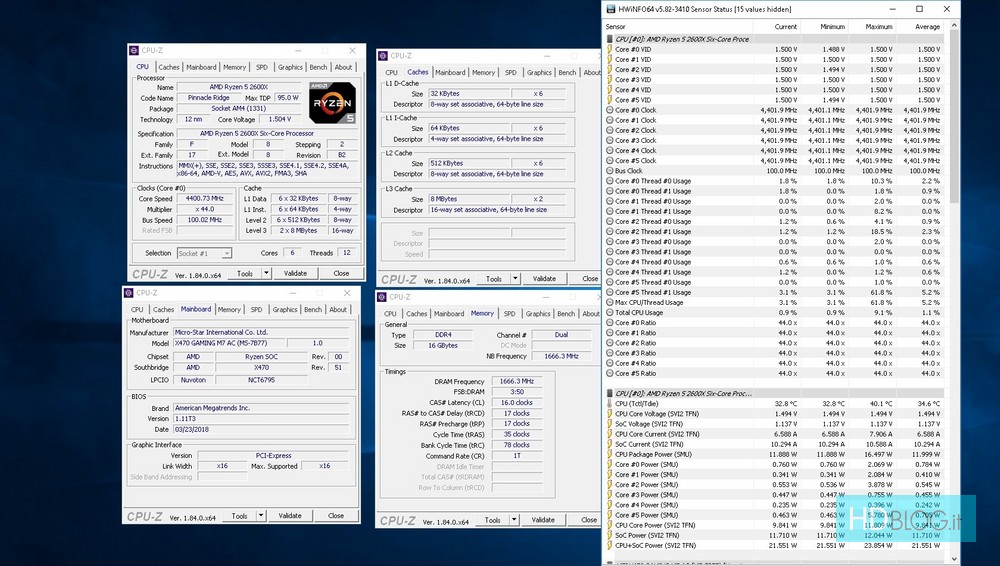
Task: Click the thermometer icon beside CPU (Tctl/Tdie)
Action: (609, 404)
